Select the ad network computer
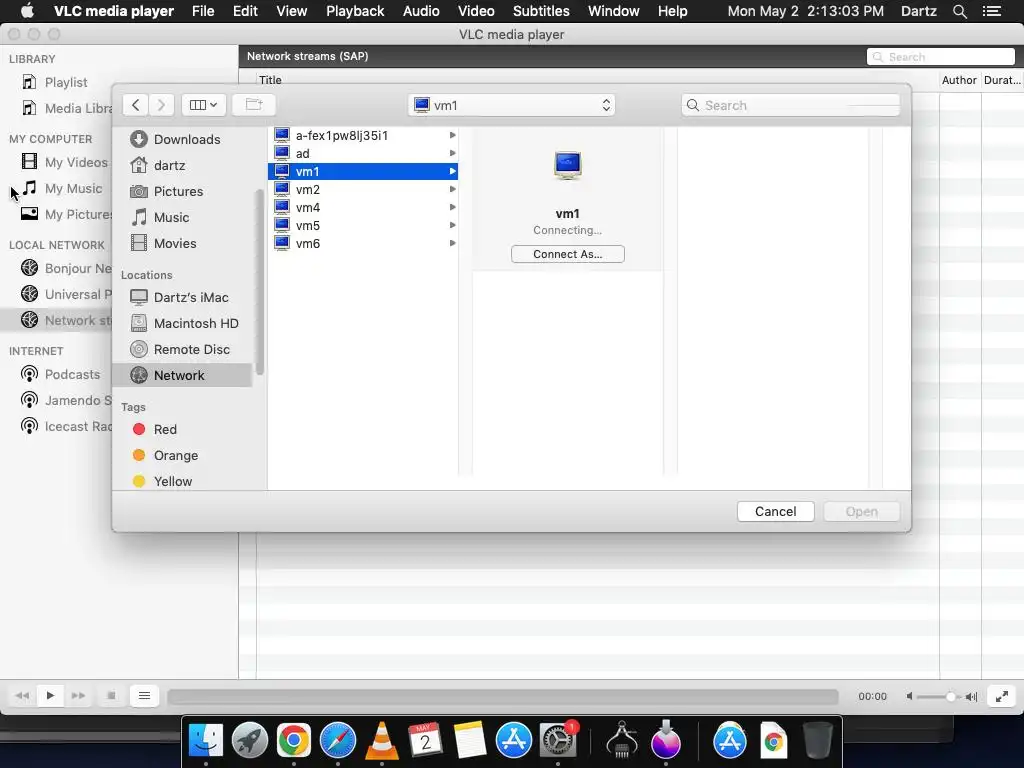This screenshot has height=768, width=1024. 363,153
